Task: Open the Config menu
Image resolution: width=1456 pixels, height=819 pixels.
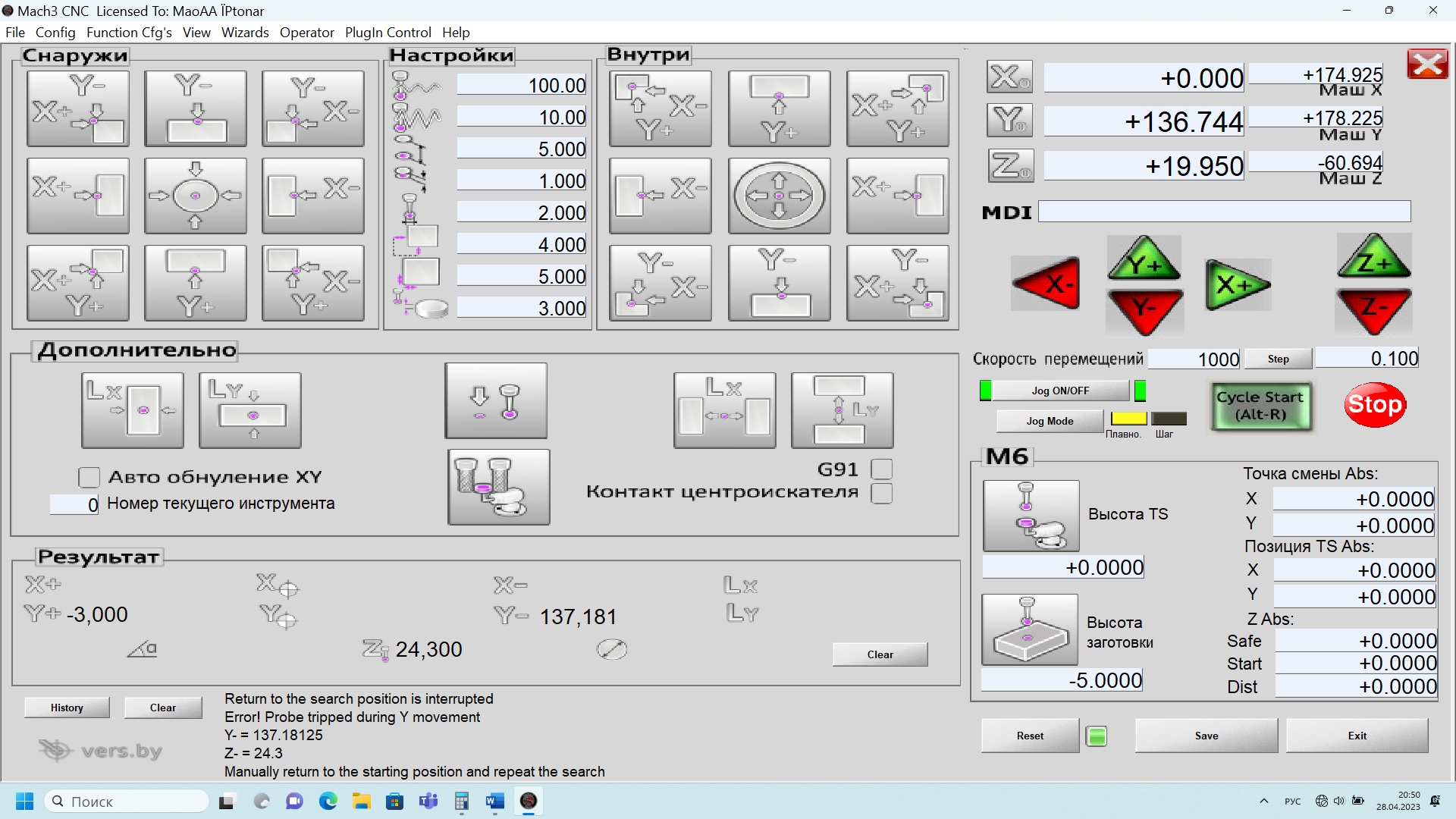Action: [55, 33]
